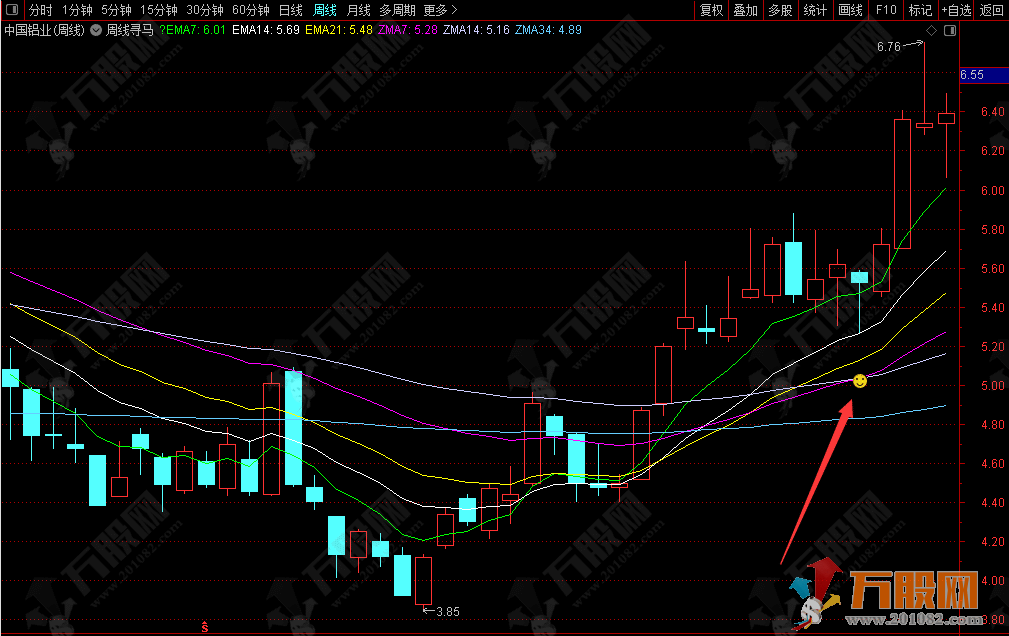Click the red S marker on the bottom axis
1009x636 pixels.
tap(205, 627)
